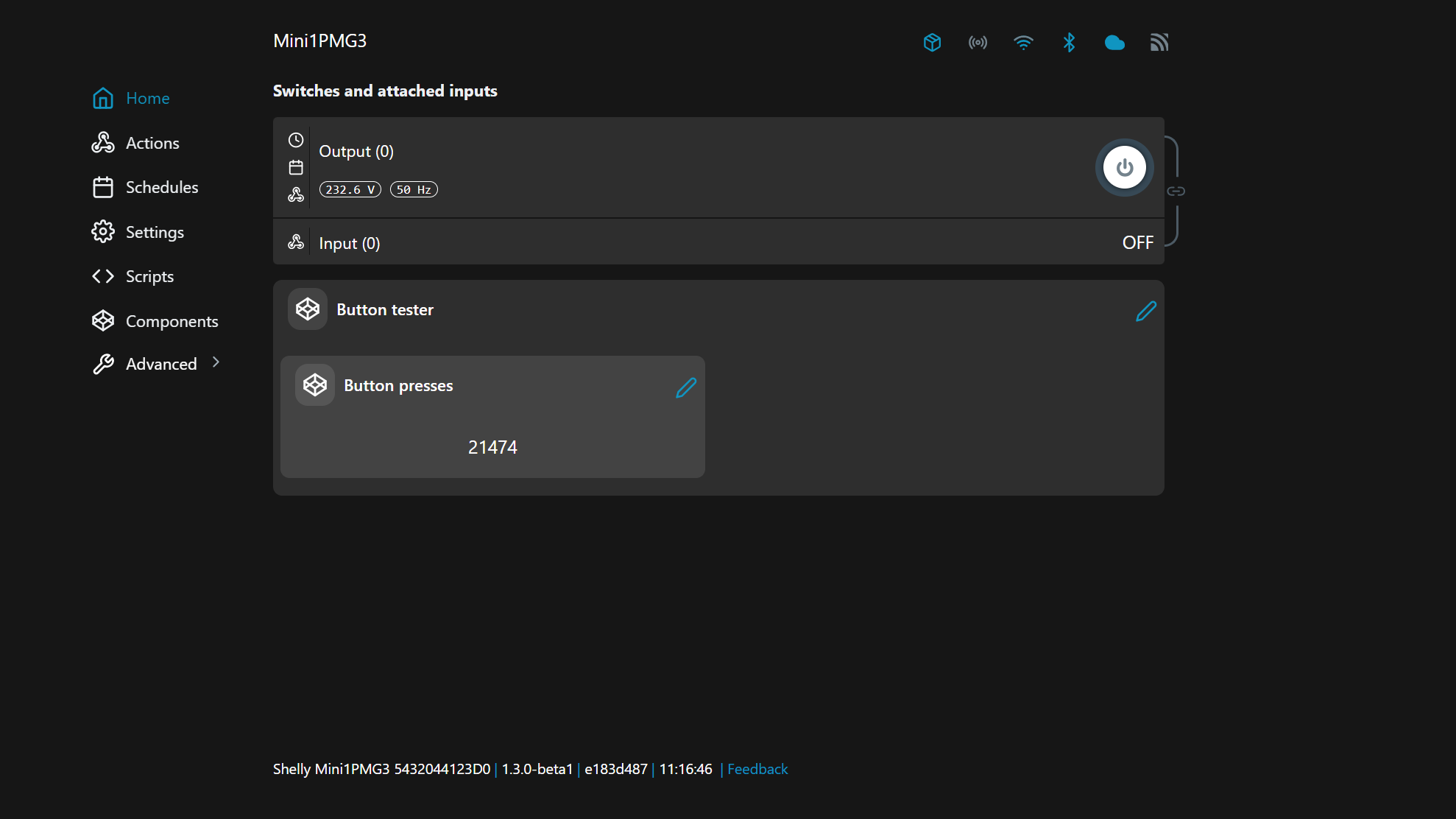The image size is (1456, 819).
Task: Click the 232.6 V voltage badge
Action: 350,190
